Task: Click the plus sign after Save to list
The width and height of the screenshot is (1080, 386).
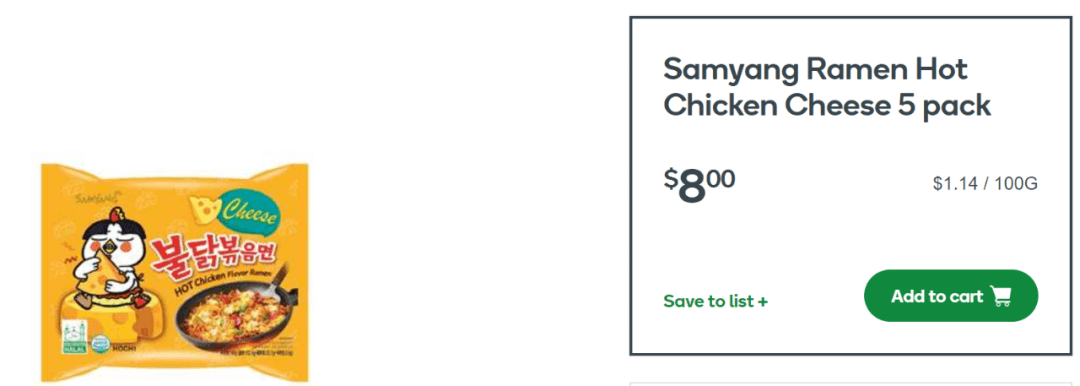Action: (x=762, y=301)
